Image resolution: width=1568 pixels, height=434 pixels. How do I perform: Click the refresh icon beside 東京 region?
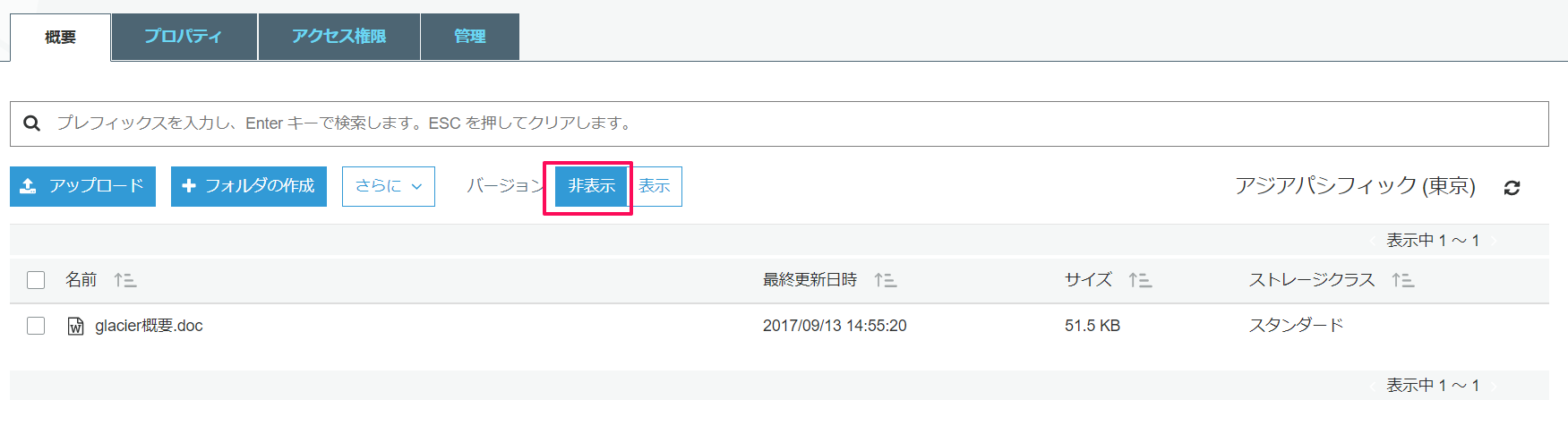(x=1512, y=188)
